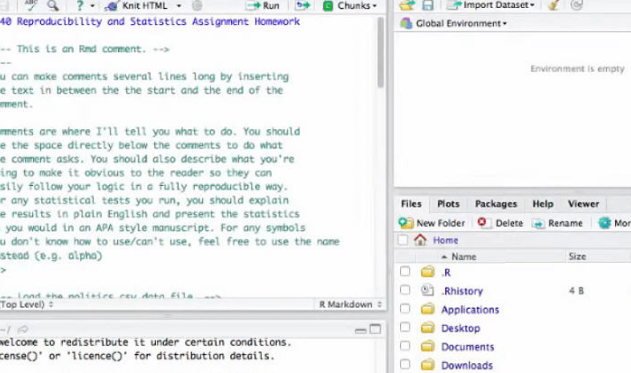Open the Downloads folder link
The height and width of the screenshot is (373, 631).
click(x=467, y=365)
